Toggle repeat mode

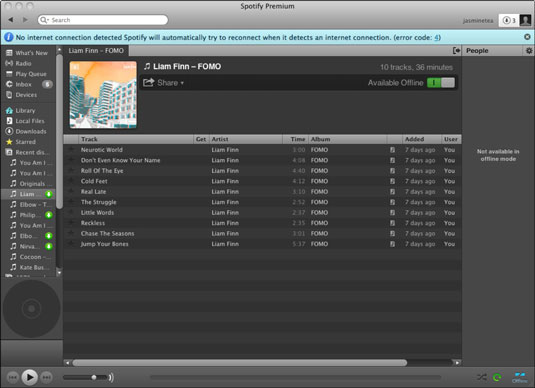tap(497, 377)
